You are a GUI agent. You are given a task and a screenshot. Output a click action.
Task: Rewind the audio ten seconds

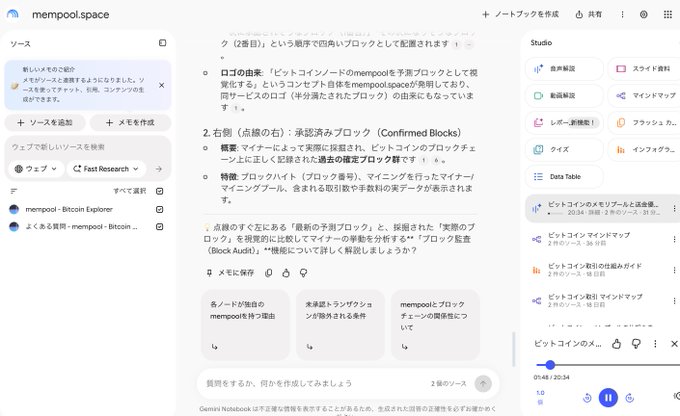pyautogui.click(x=587, y=398)
